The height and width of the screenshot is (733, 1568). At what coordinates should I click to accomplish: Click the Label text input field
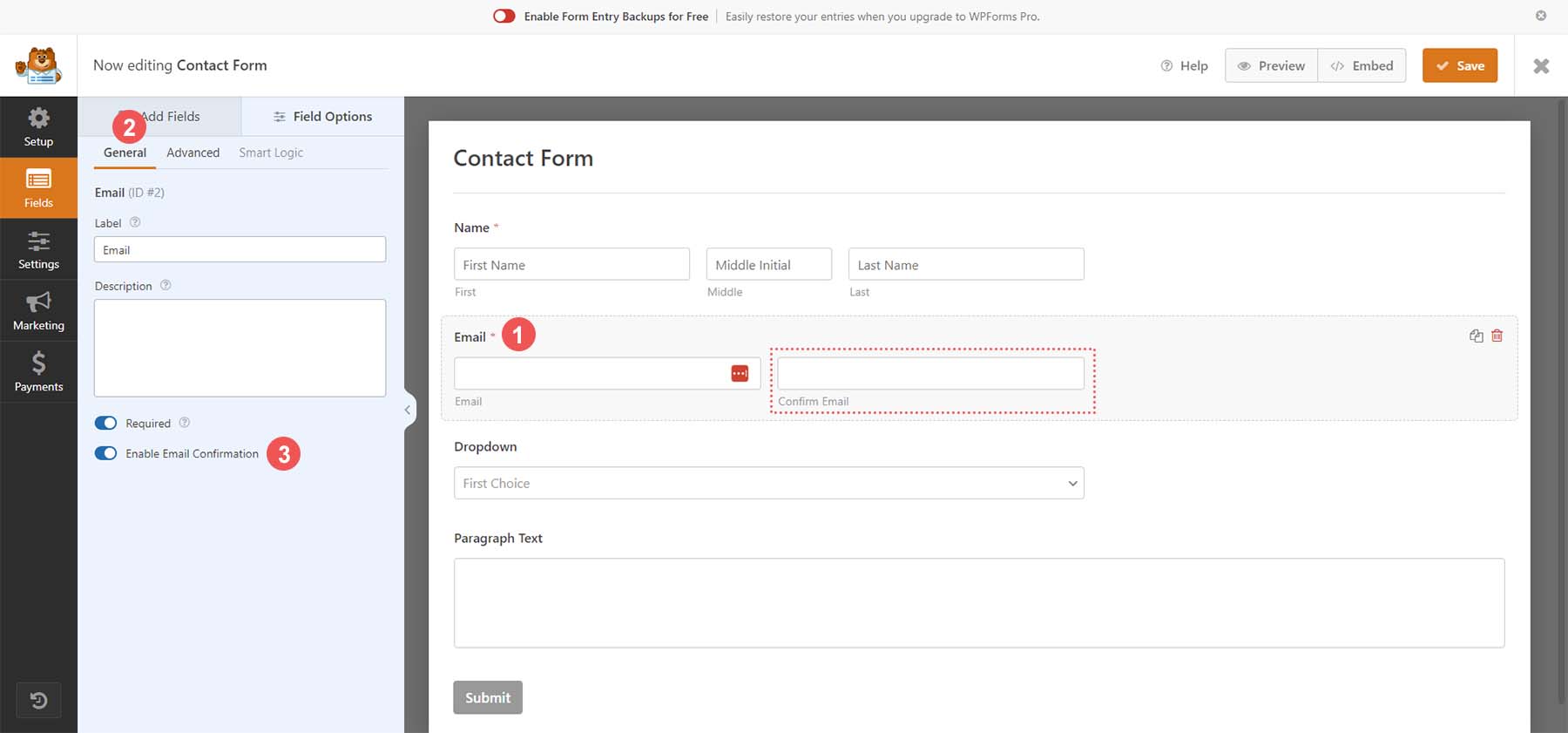[240, 250]
